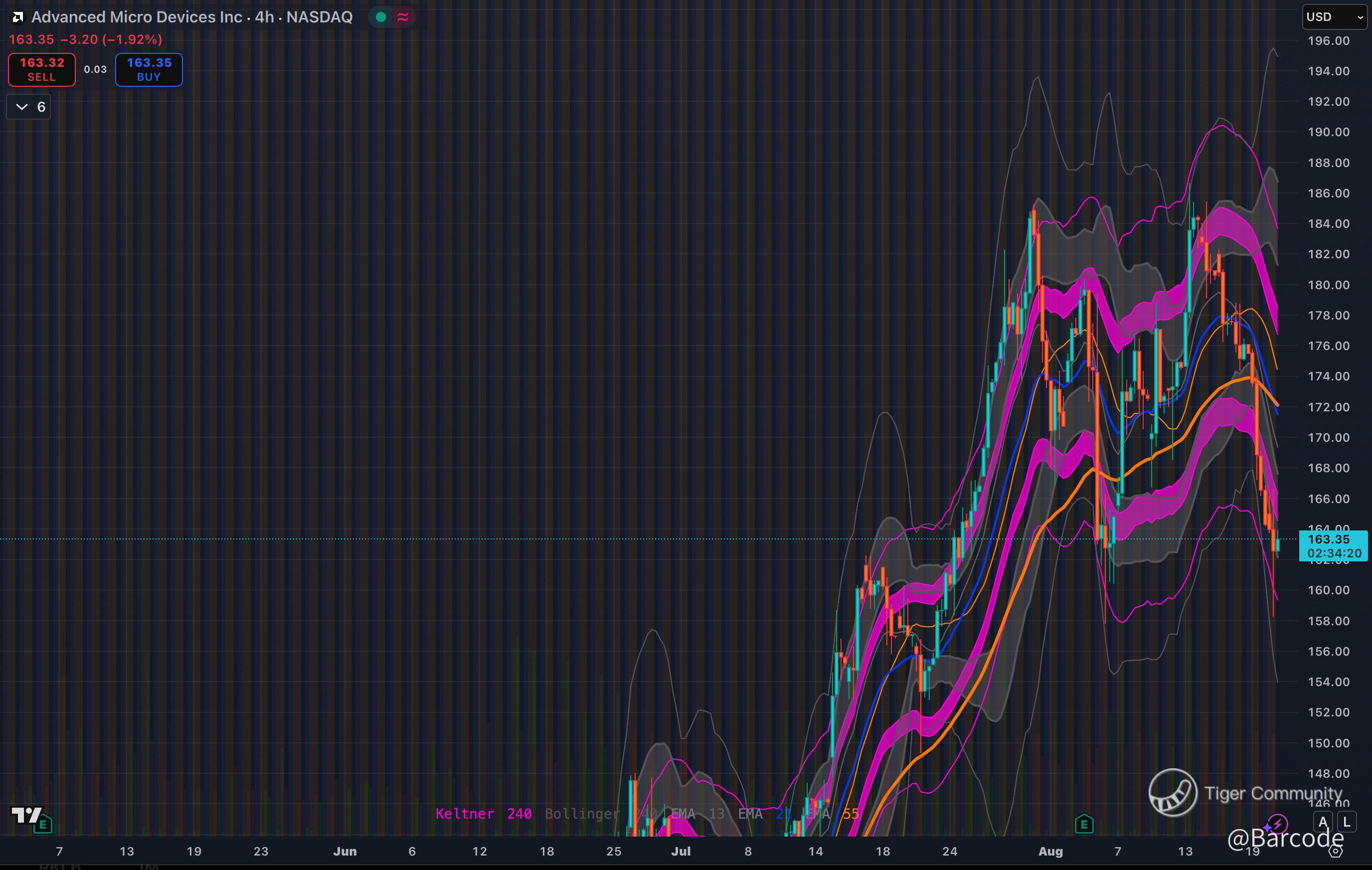Click the green market-open status dot
Viewport: 1372px width, 870px height.
[380, 17]
